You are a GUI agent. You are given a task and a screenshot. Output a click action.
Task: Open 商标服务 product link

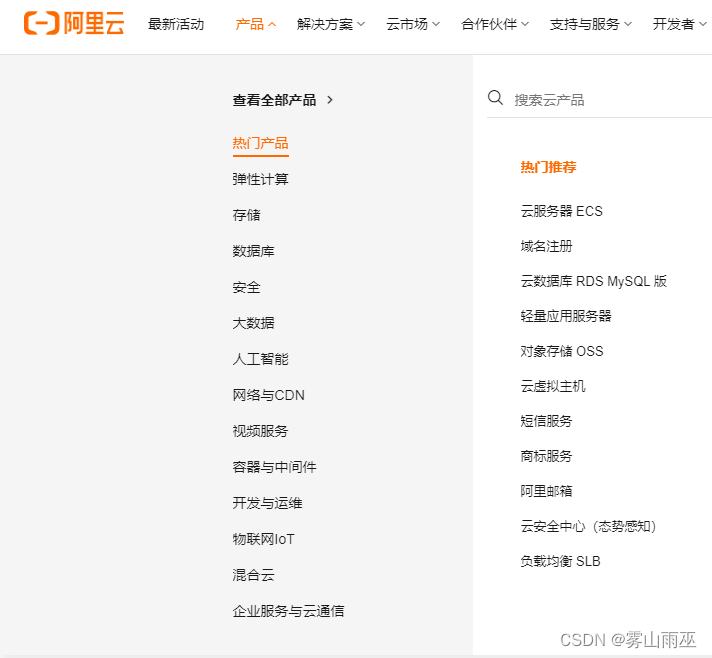[x=546, y=456]
